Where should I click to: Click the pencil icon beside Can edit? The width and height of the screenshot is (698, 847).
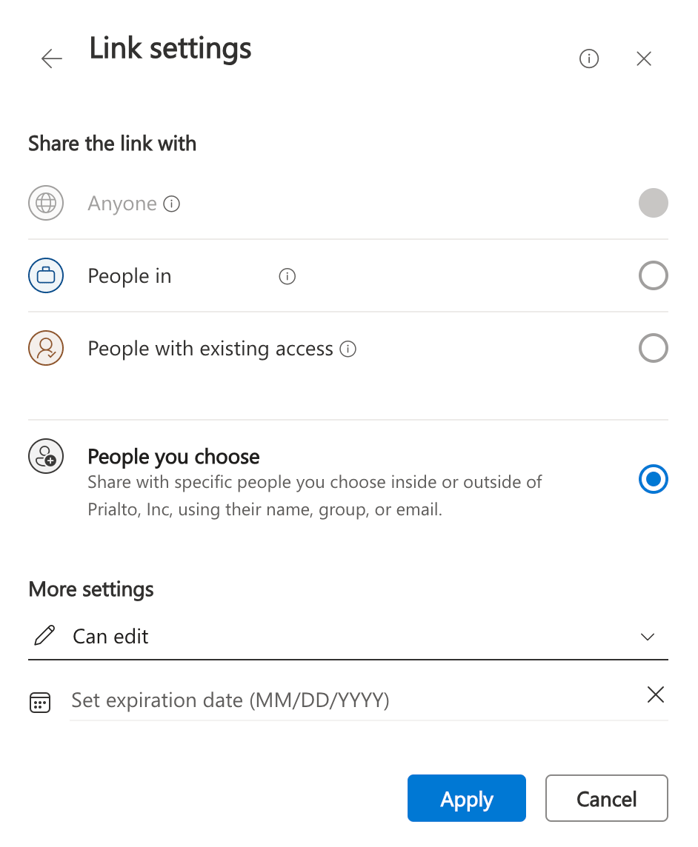click(44, 636)
